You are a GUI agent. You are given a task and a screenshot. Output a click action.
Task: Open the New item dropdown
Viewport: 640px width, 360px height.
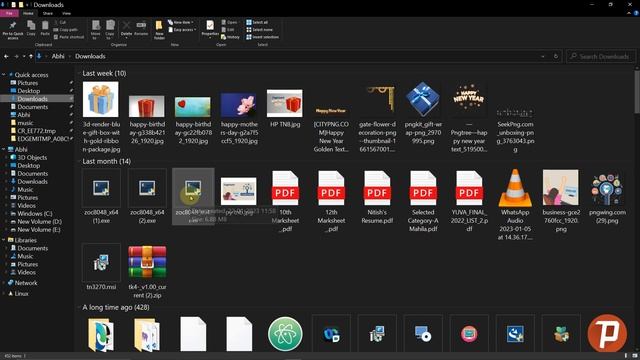click(x=181, y=22)
